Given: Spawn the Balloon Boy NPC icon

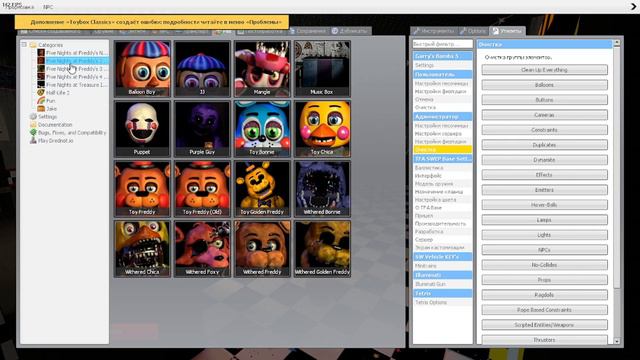Looking at the screenshot, I should click(142, 69).
